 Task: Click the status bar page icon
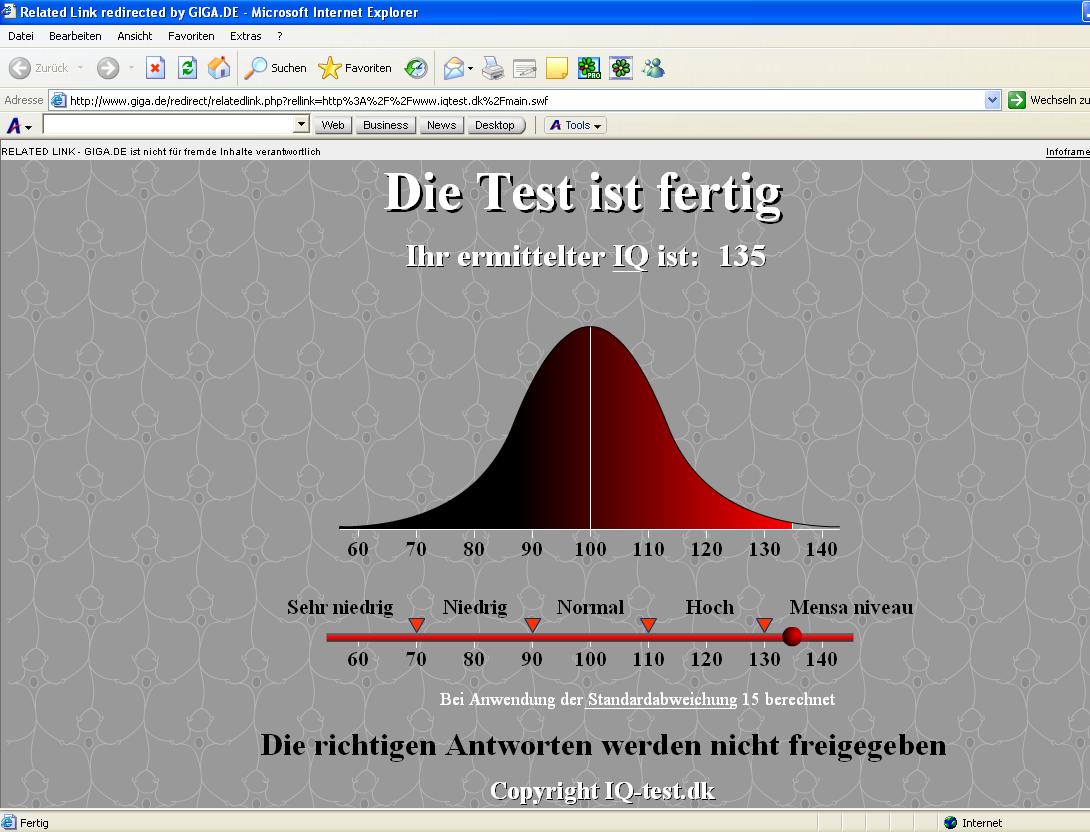click(x=9, y=822)
